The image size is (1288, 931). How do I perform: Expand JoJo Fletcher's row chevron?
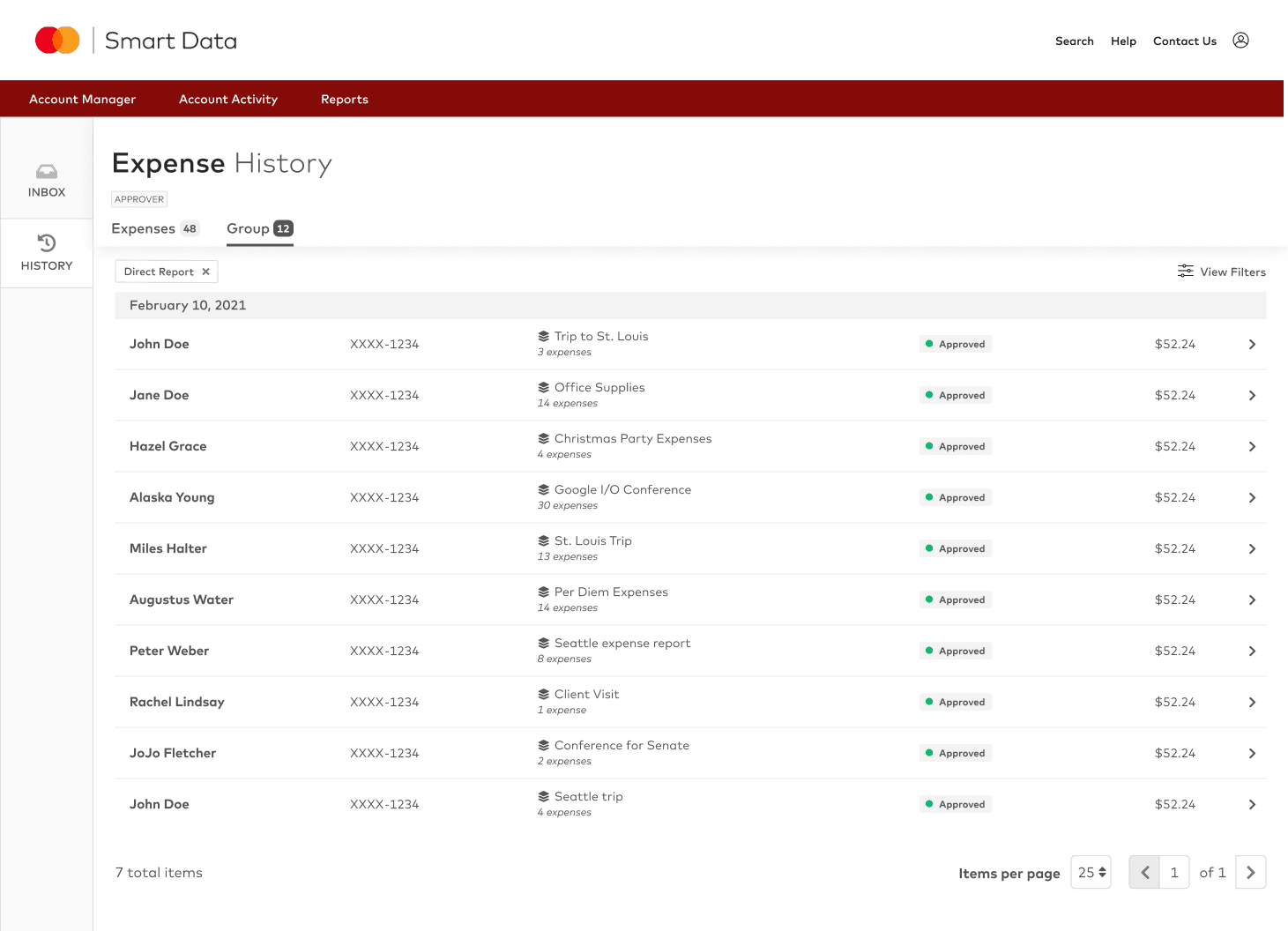tap(1252, 753)
